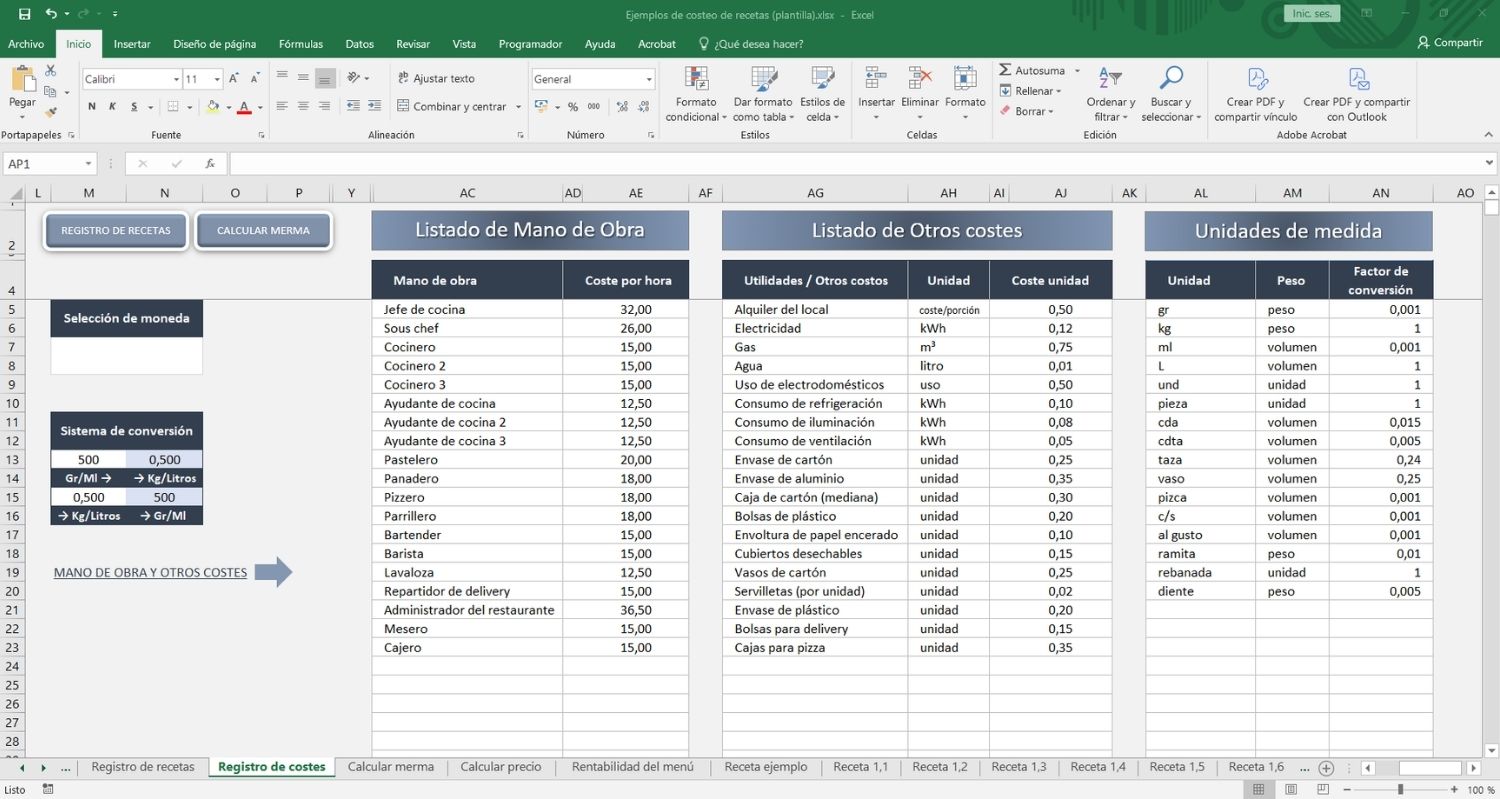Click the REGISTRO DE RECETAS button
1500x799 pixels.
point(116,231)
